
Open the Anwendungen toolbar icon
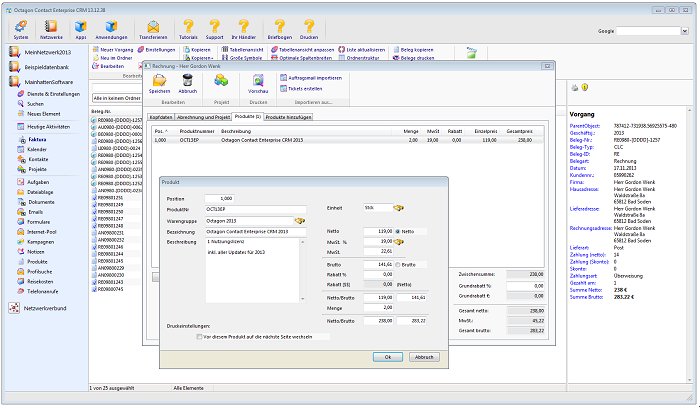point(111,27)
